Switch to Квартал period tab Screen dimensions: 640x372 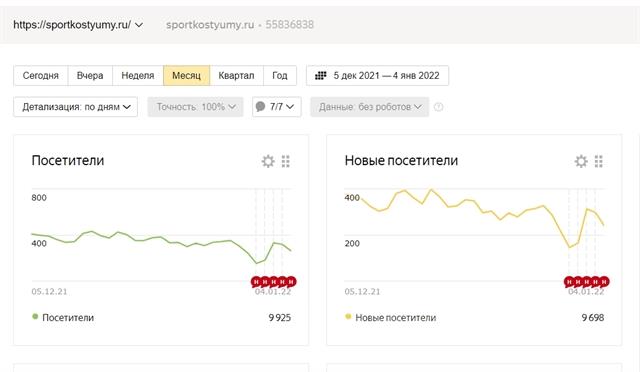pos(236,76)
